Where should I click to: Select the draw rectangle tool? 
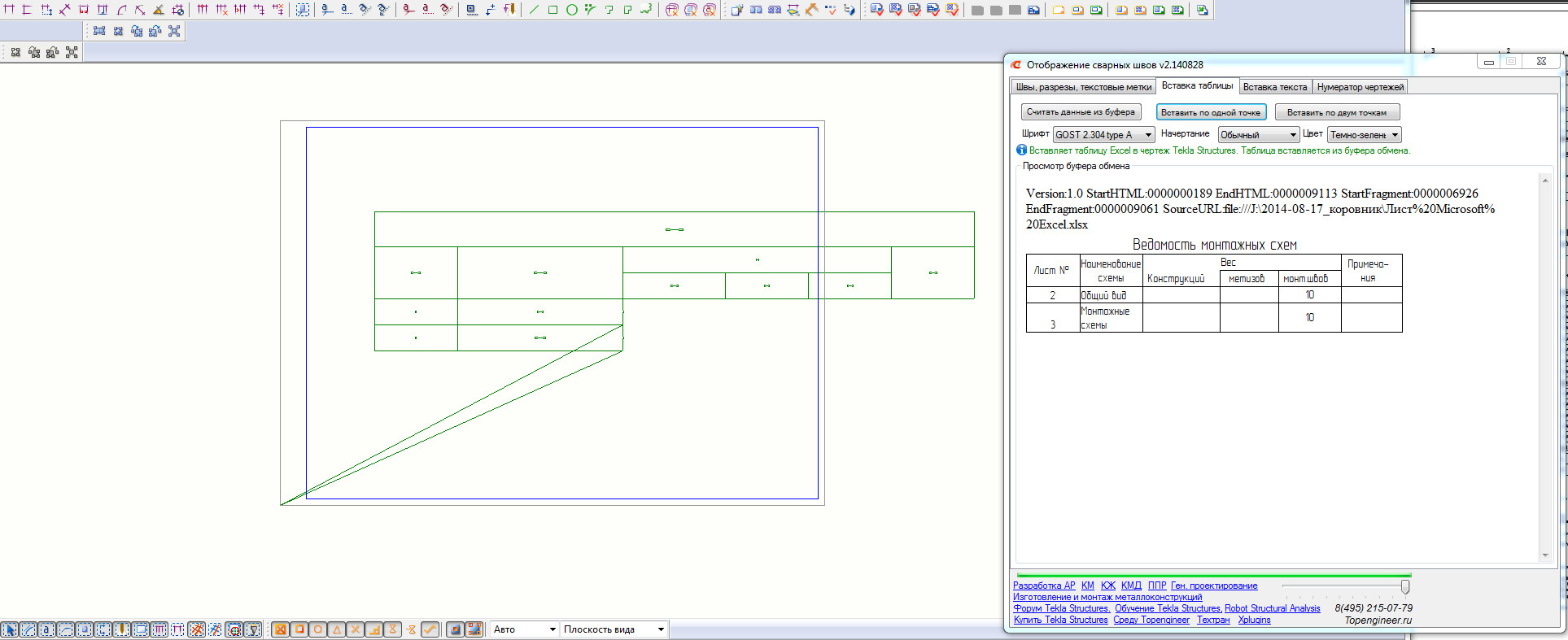click(553, 10)
